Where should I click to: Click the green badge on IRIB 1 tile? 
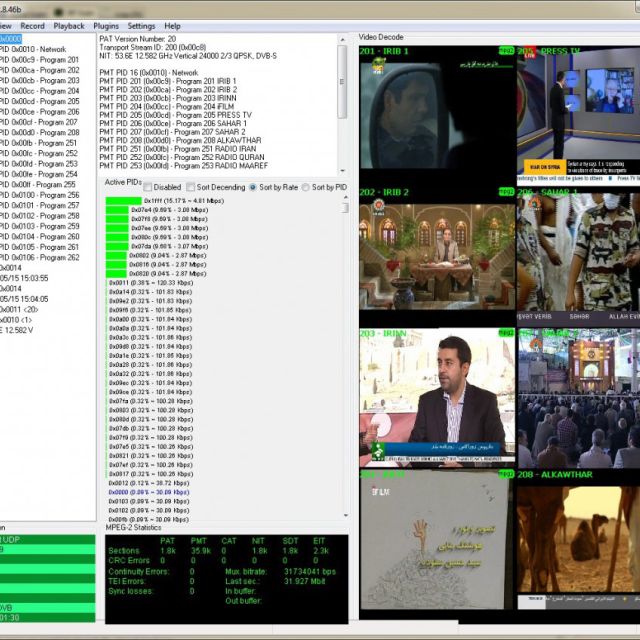[x=506, y=50]
